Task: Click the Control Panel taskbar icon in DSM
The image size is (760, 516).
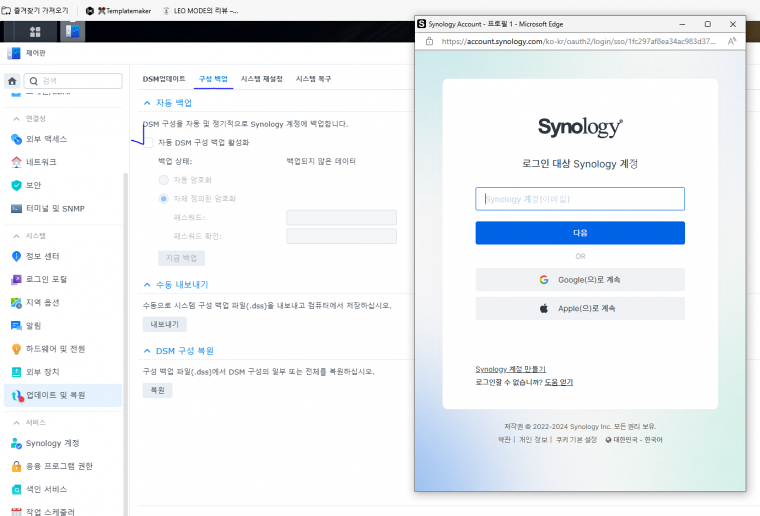Action: pos(72,31)
